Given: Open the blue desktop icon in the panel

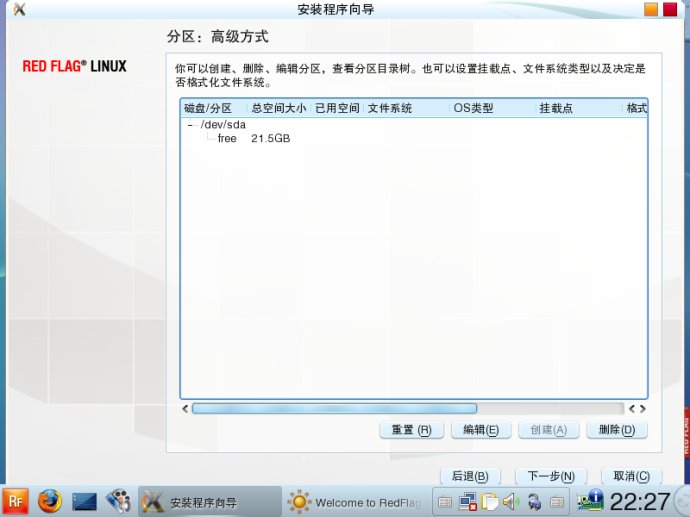Looking at the screenshot, I should (x=84, y=501).
